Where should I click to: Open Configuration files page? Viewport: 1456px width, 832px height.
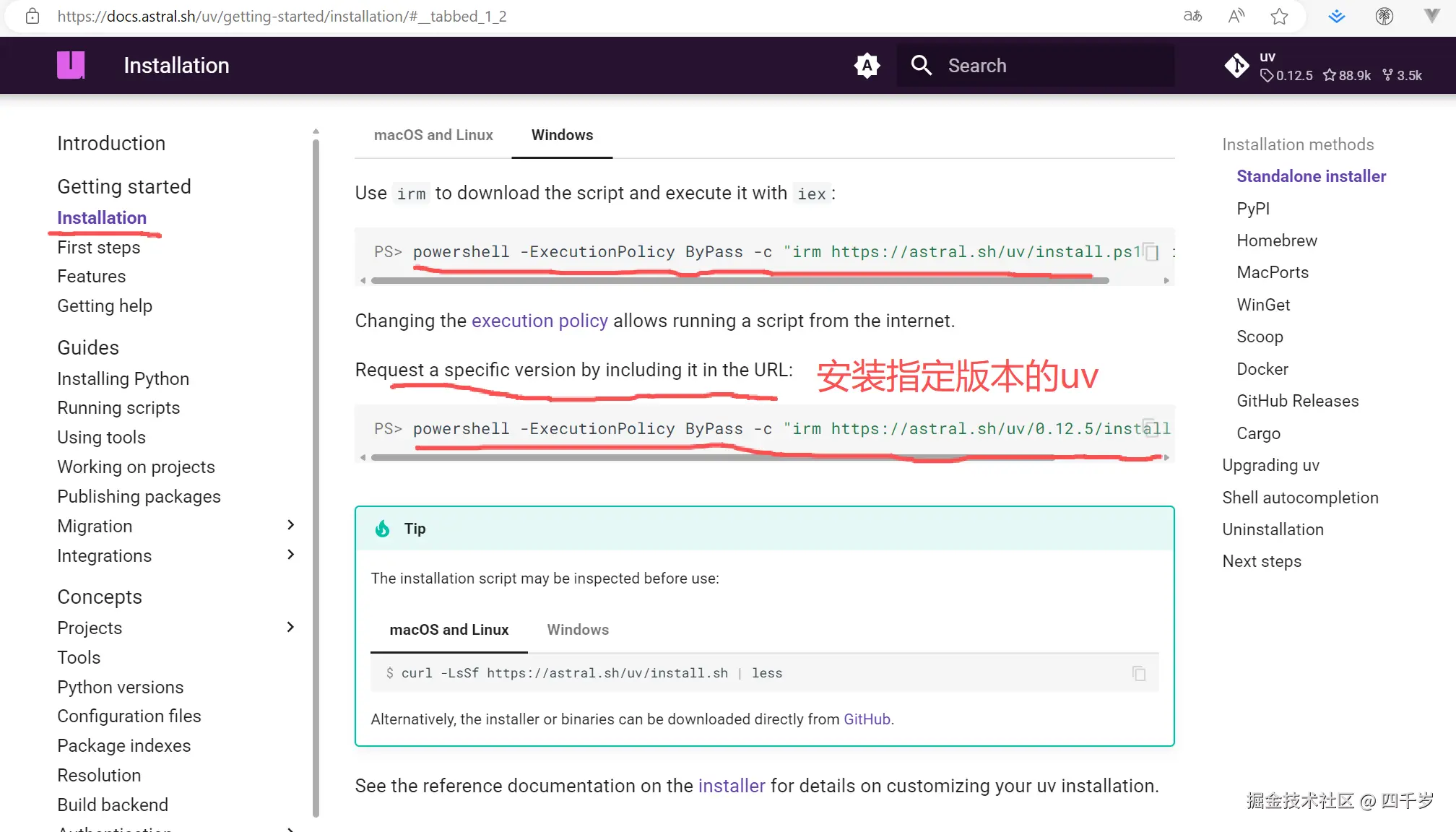click(129, 716)
